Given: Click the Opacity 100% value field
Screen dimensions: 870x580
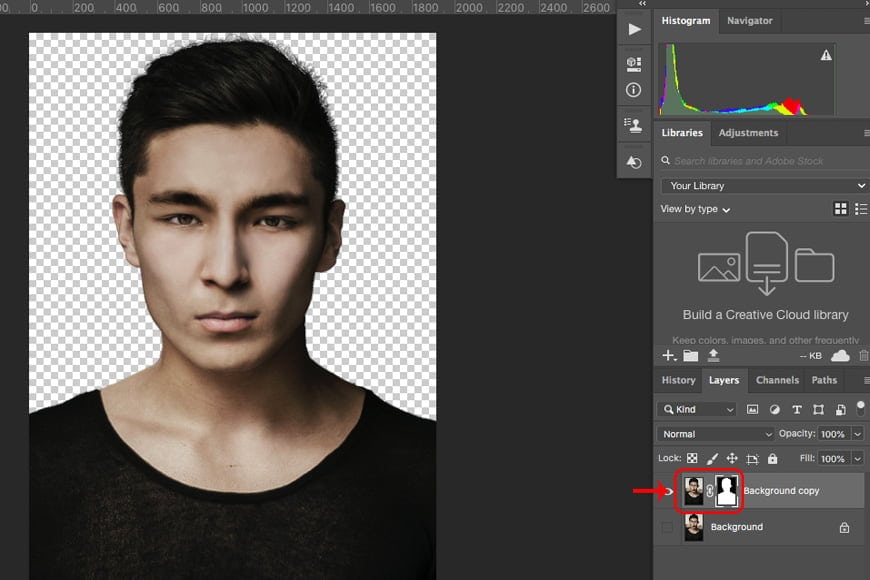Looking at the screenshot, I should (833, 434).
